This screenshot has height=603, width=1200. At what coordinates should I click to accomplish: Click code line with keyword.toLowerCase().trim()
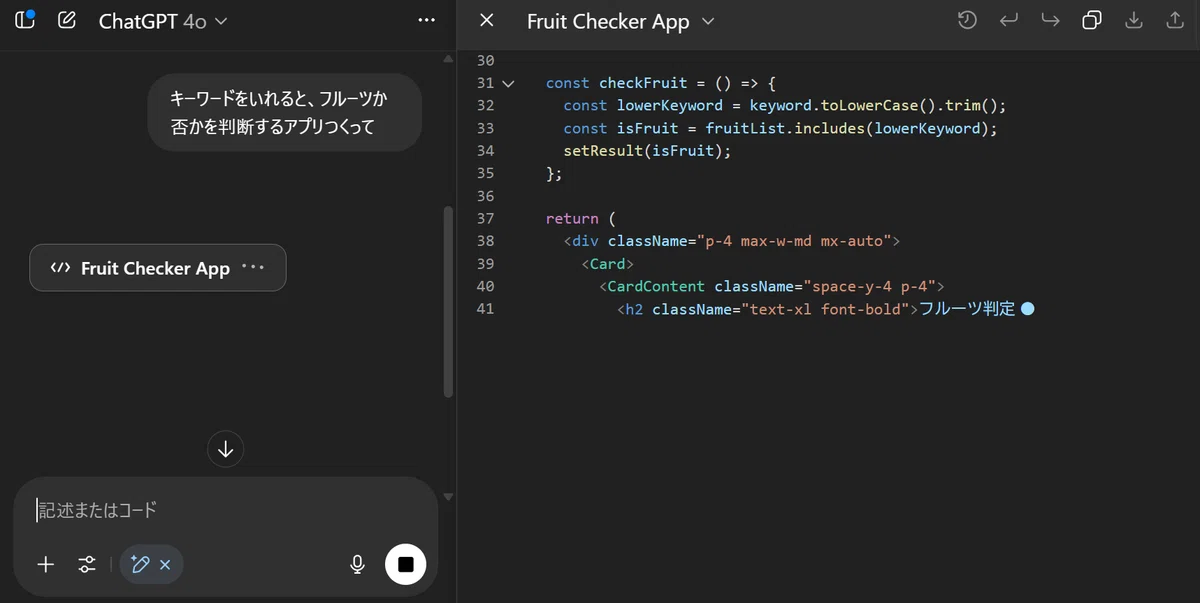tap(784, 105)
